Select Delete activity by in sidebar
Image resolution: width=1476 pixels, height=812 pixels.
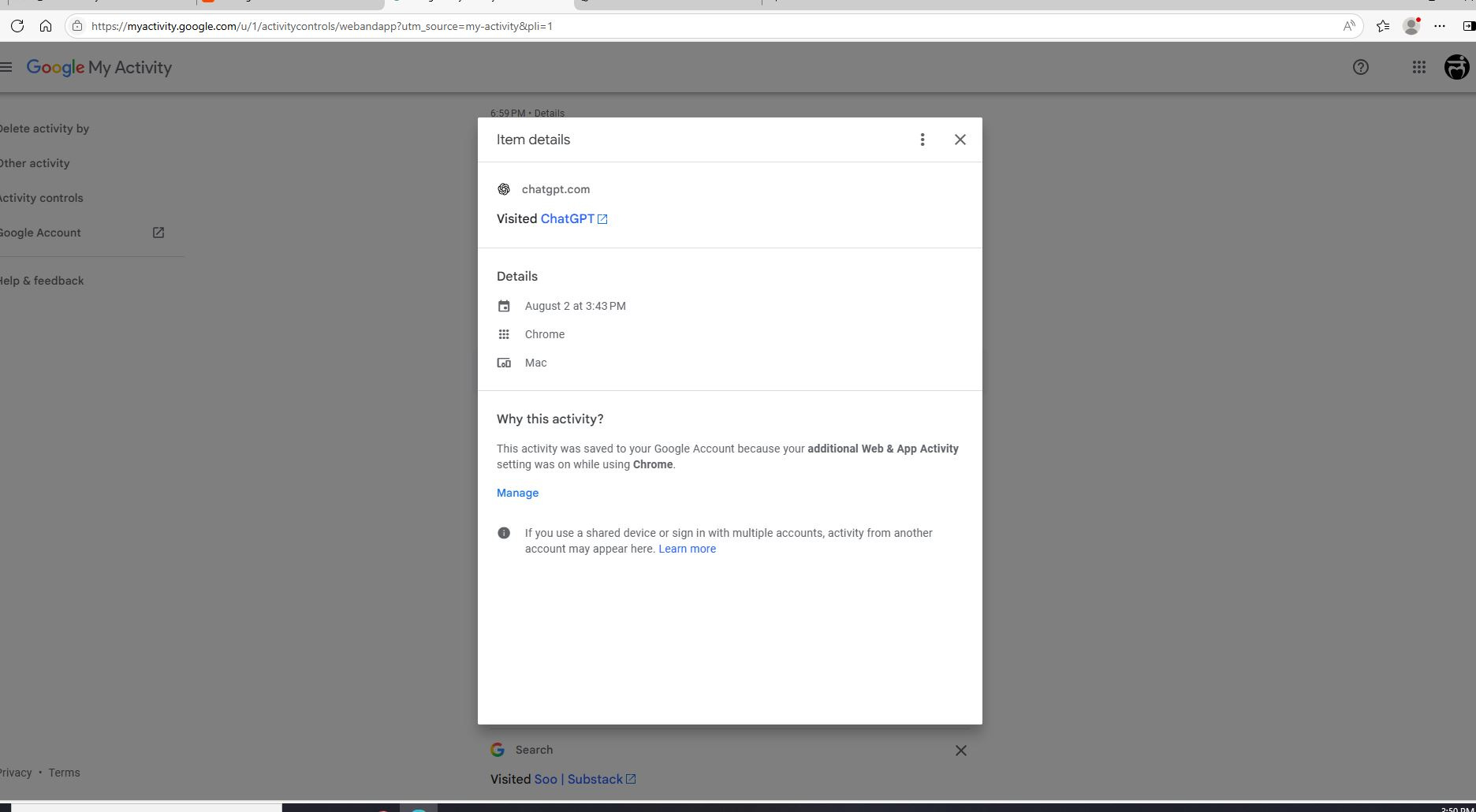[44, 129]
